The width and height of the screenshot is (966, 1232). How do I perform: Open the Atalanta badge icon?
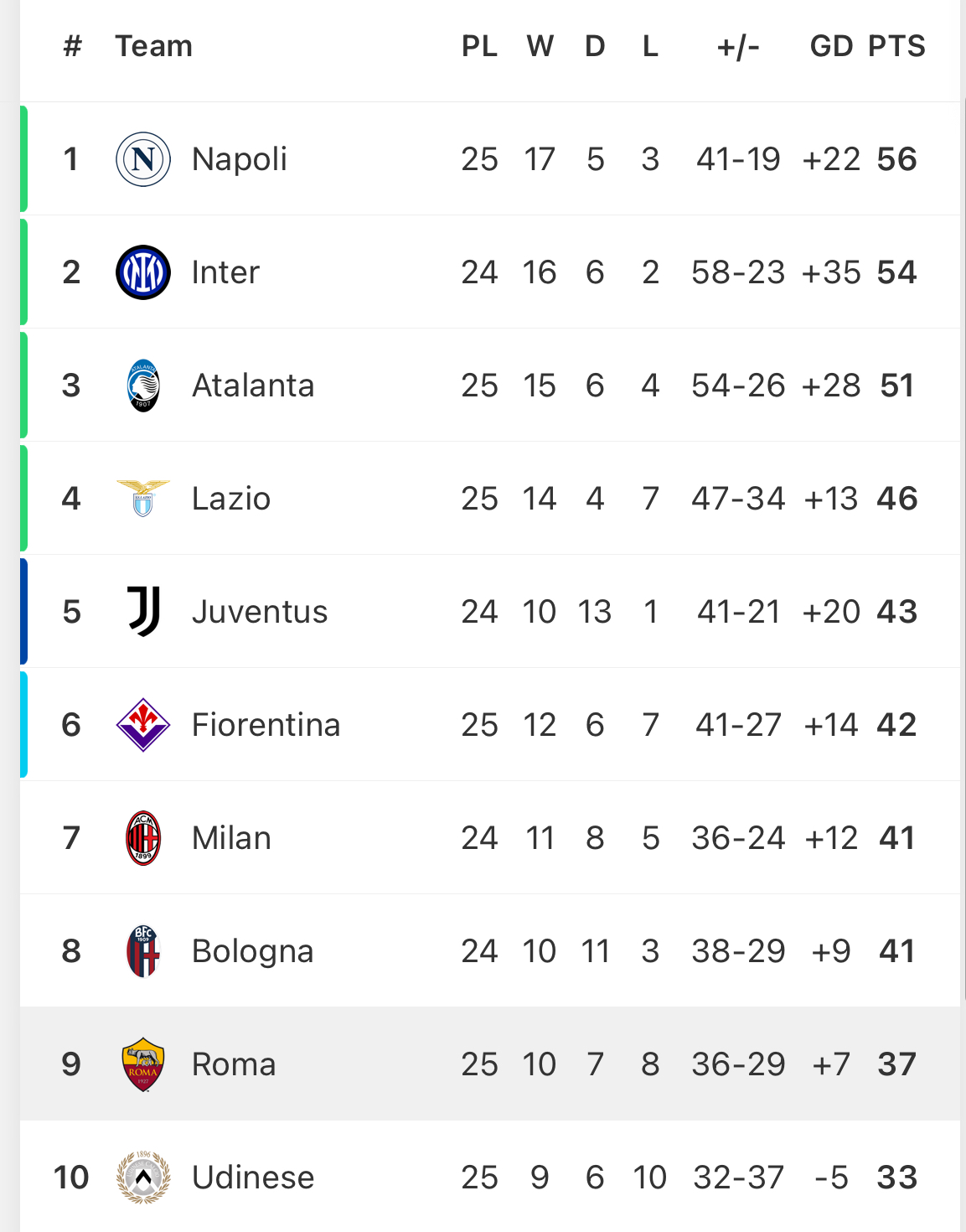point(143,386)
